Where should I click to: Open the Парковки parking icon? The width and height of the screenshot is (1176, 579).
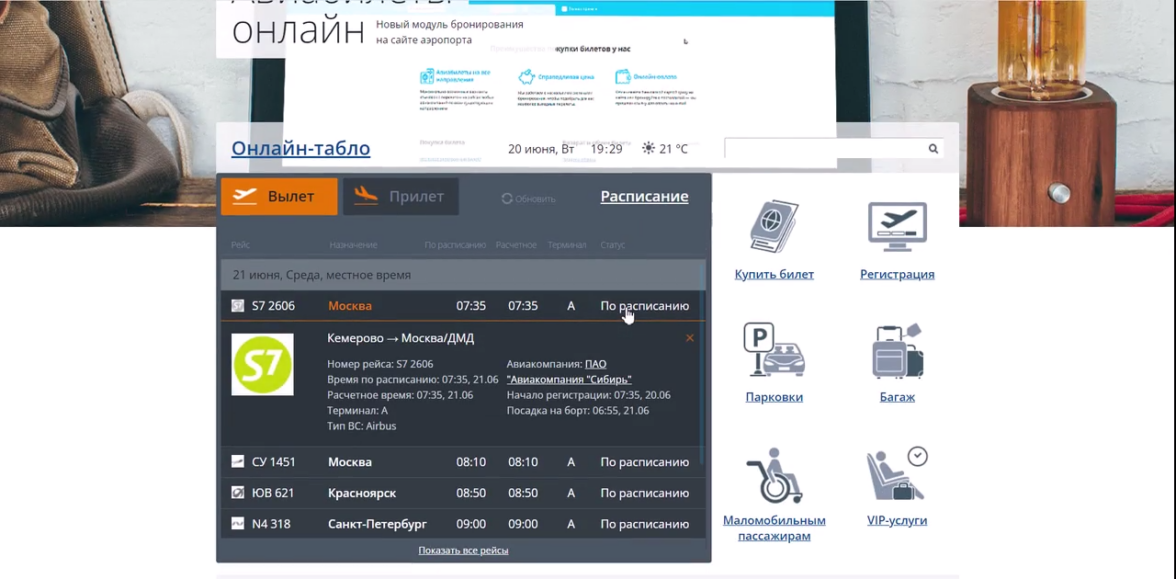774,349
